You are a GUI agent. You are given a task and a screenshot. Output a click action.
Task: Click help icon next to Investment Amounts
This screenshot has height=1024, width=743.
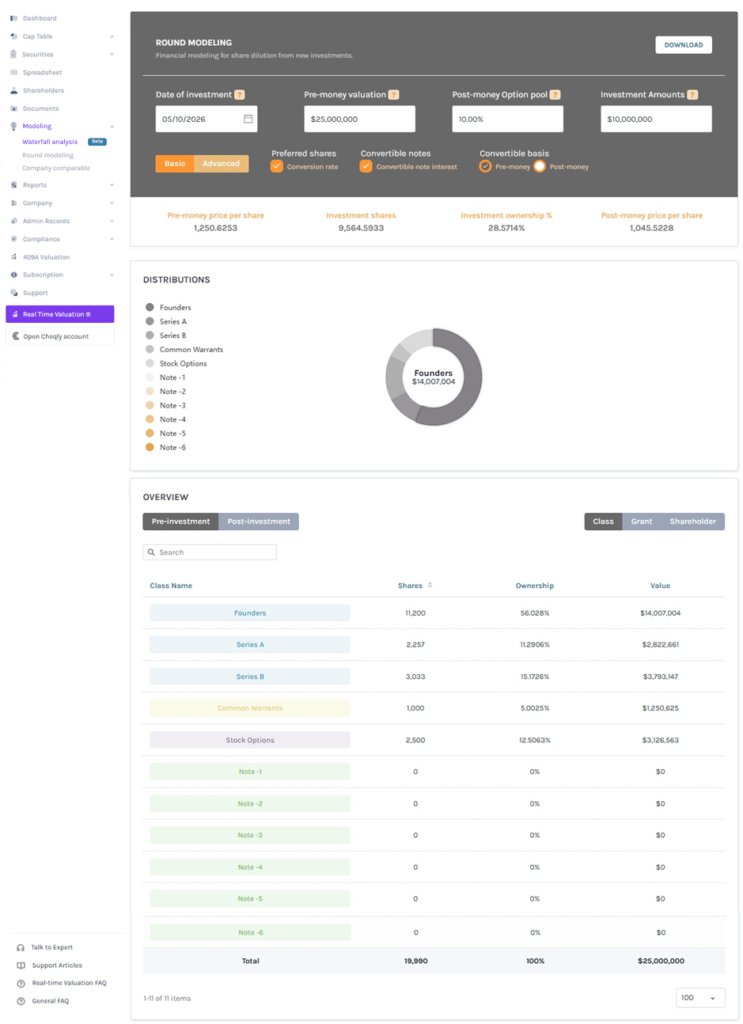pyautogui.click(x=692, y=95)
